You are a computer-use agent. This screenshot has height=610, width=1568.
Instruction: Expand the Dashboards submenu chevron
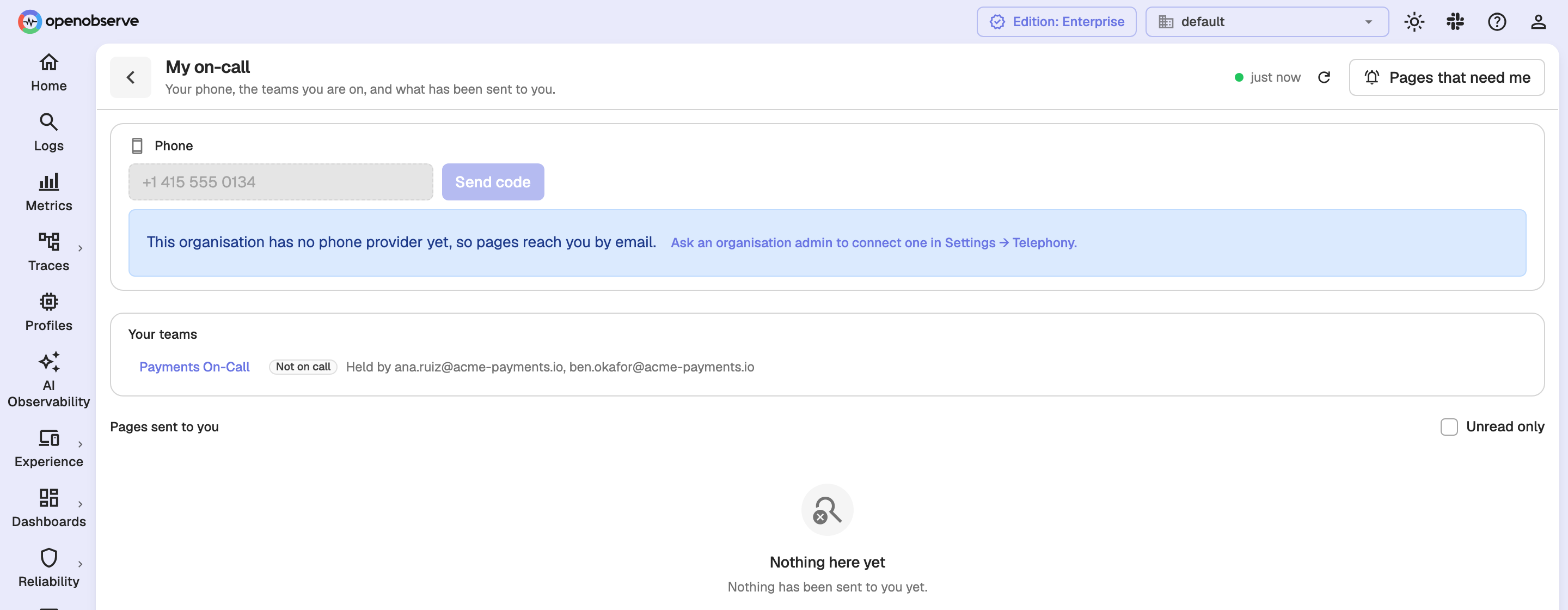79,504
